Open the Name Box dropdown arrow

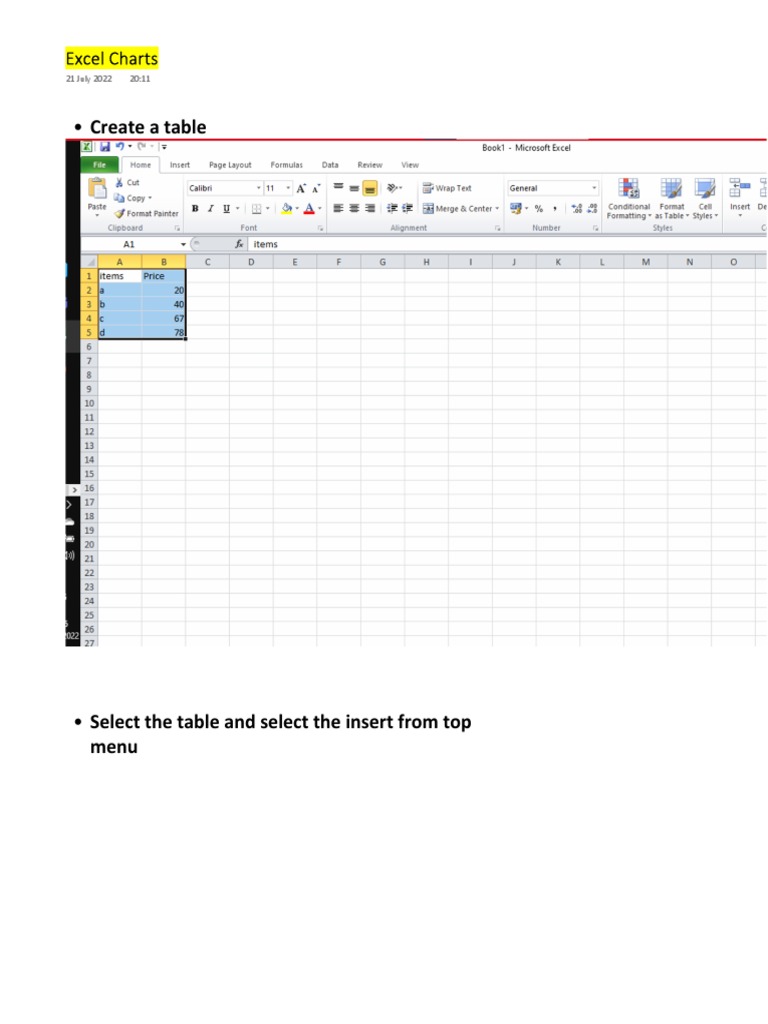click(x=183, y=244)
